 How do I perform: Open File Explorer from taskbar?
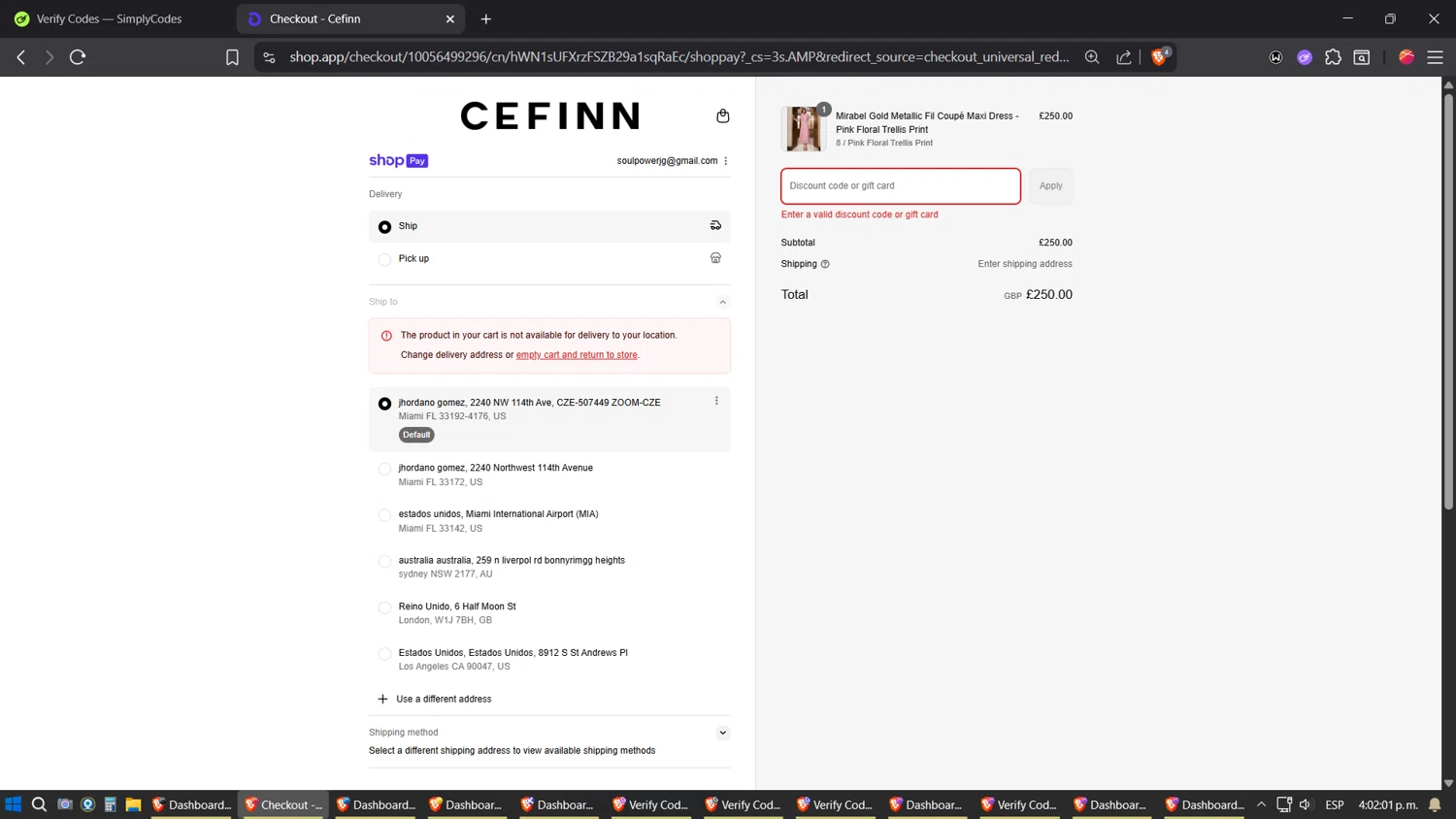[133, 804]
